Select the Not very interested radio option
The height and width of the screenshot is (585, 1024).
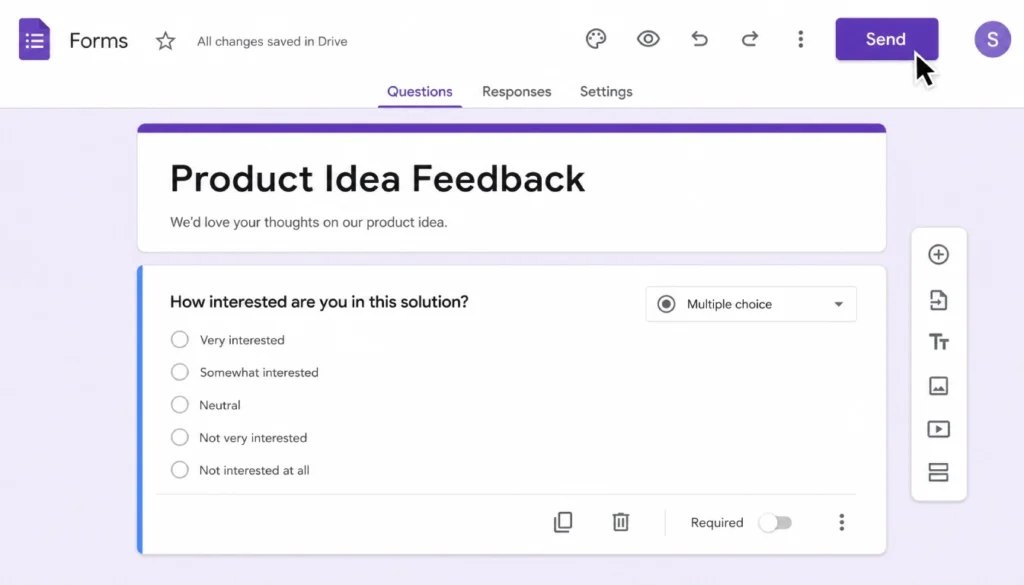180,437
